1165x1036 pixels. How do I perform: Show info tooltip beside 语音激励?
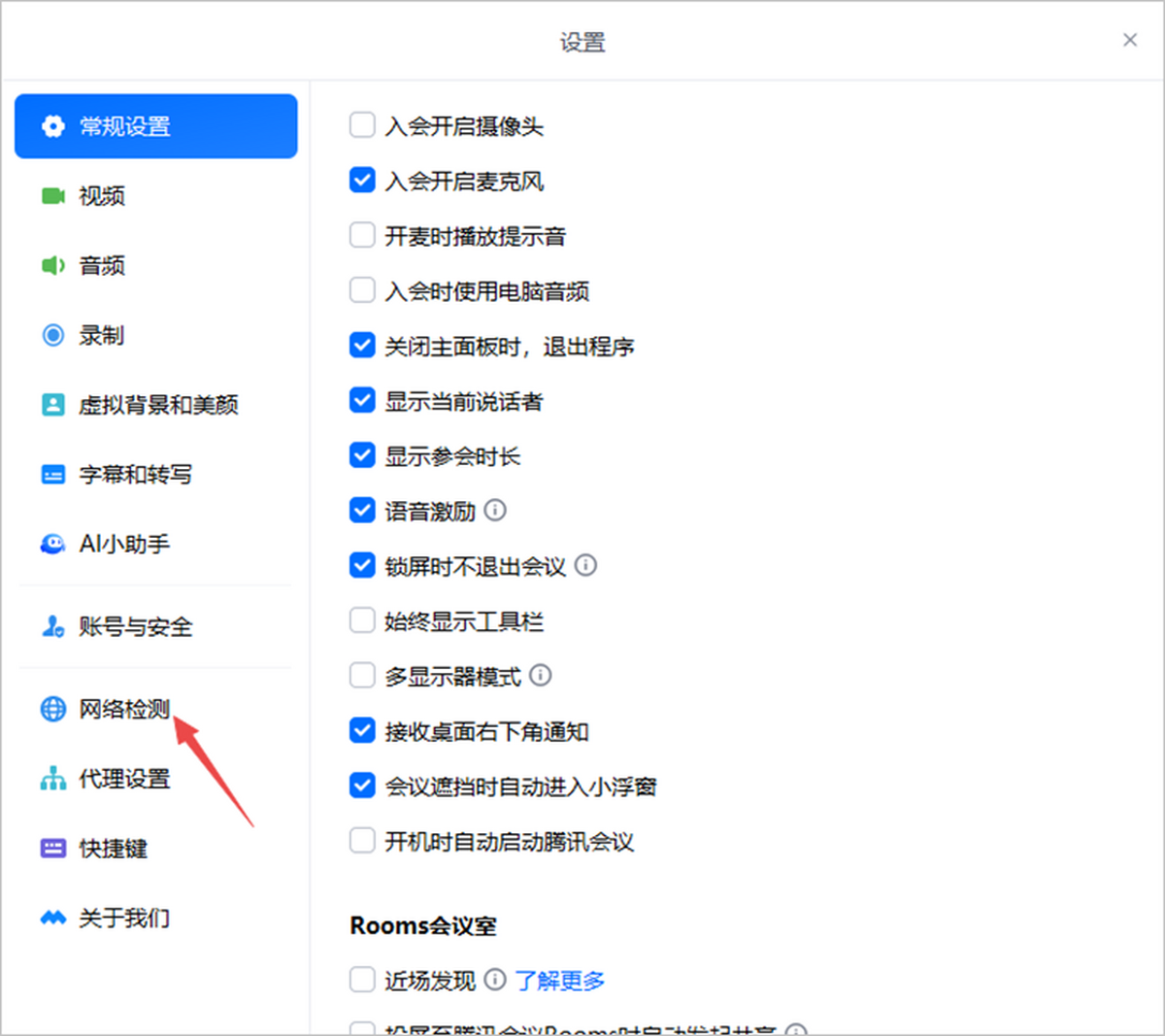pos(495,510)
